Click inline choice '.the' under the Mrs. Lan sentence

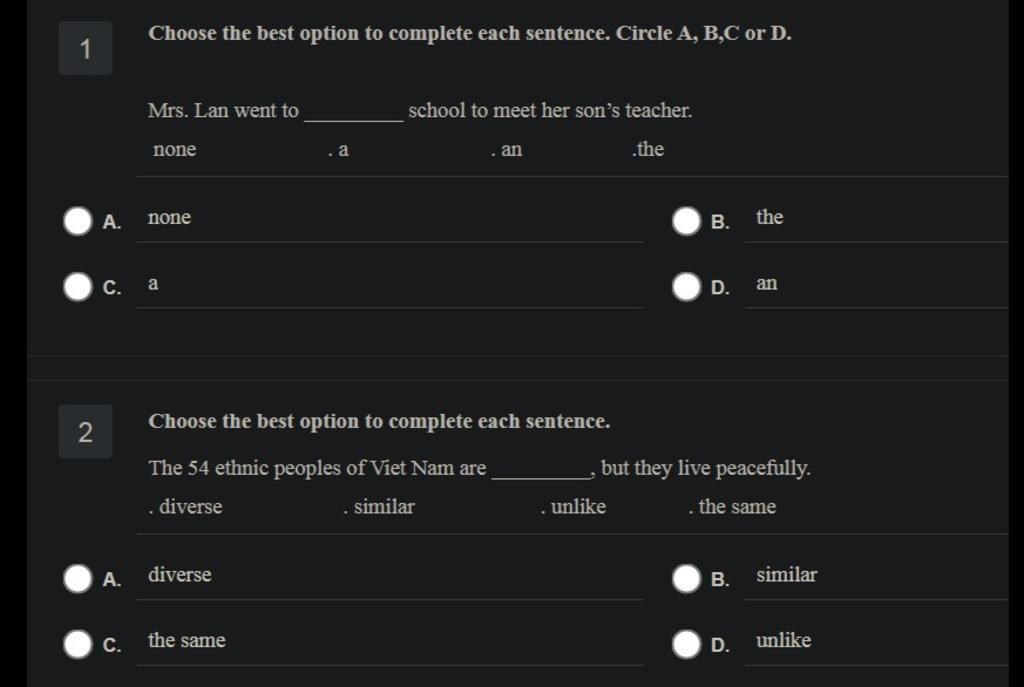pos(648,149)
